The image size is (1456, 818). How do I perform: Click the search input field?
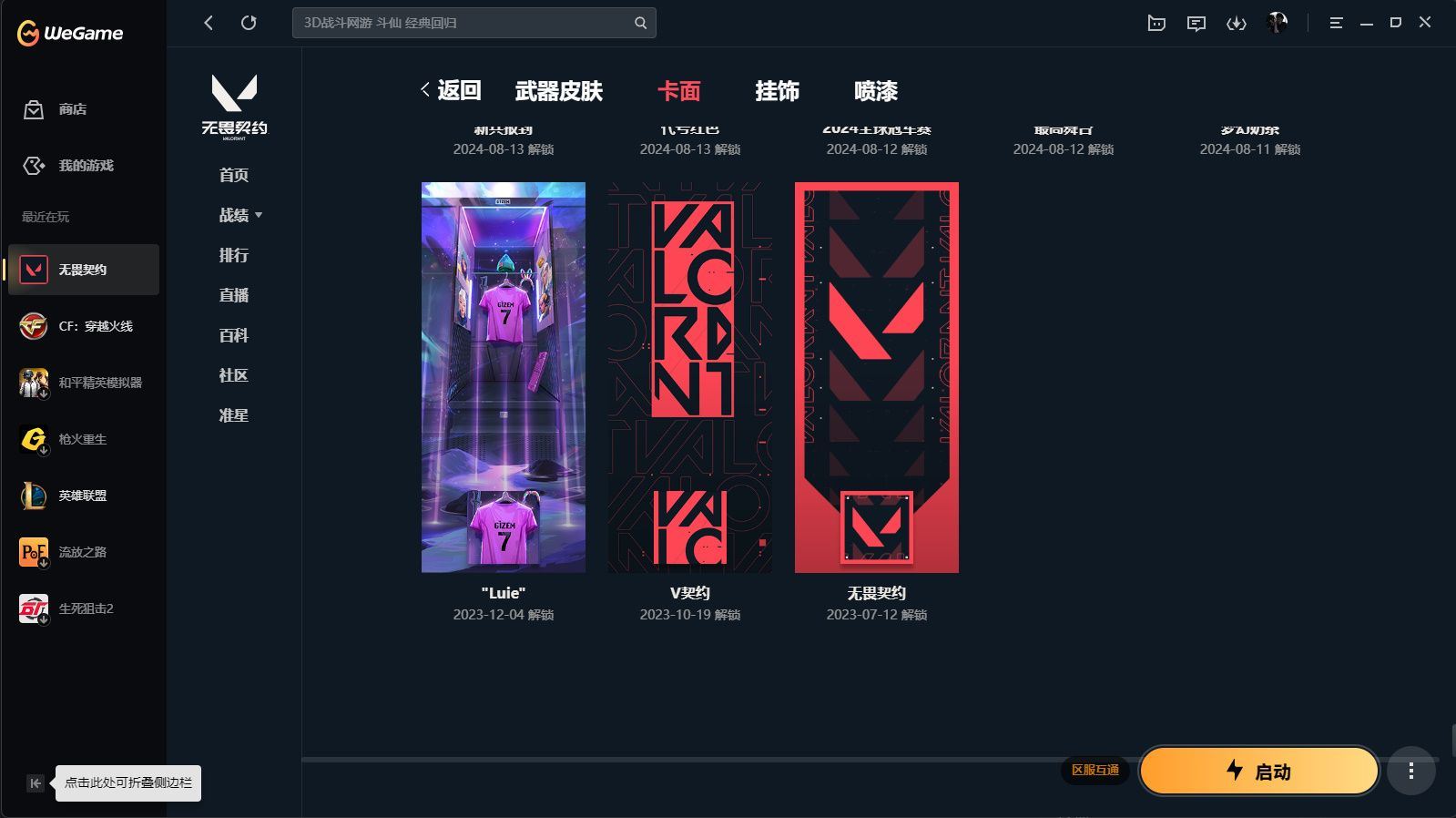click(x=464, y=23)
